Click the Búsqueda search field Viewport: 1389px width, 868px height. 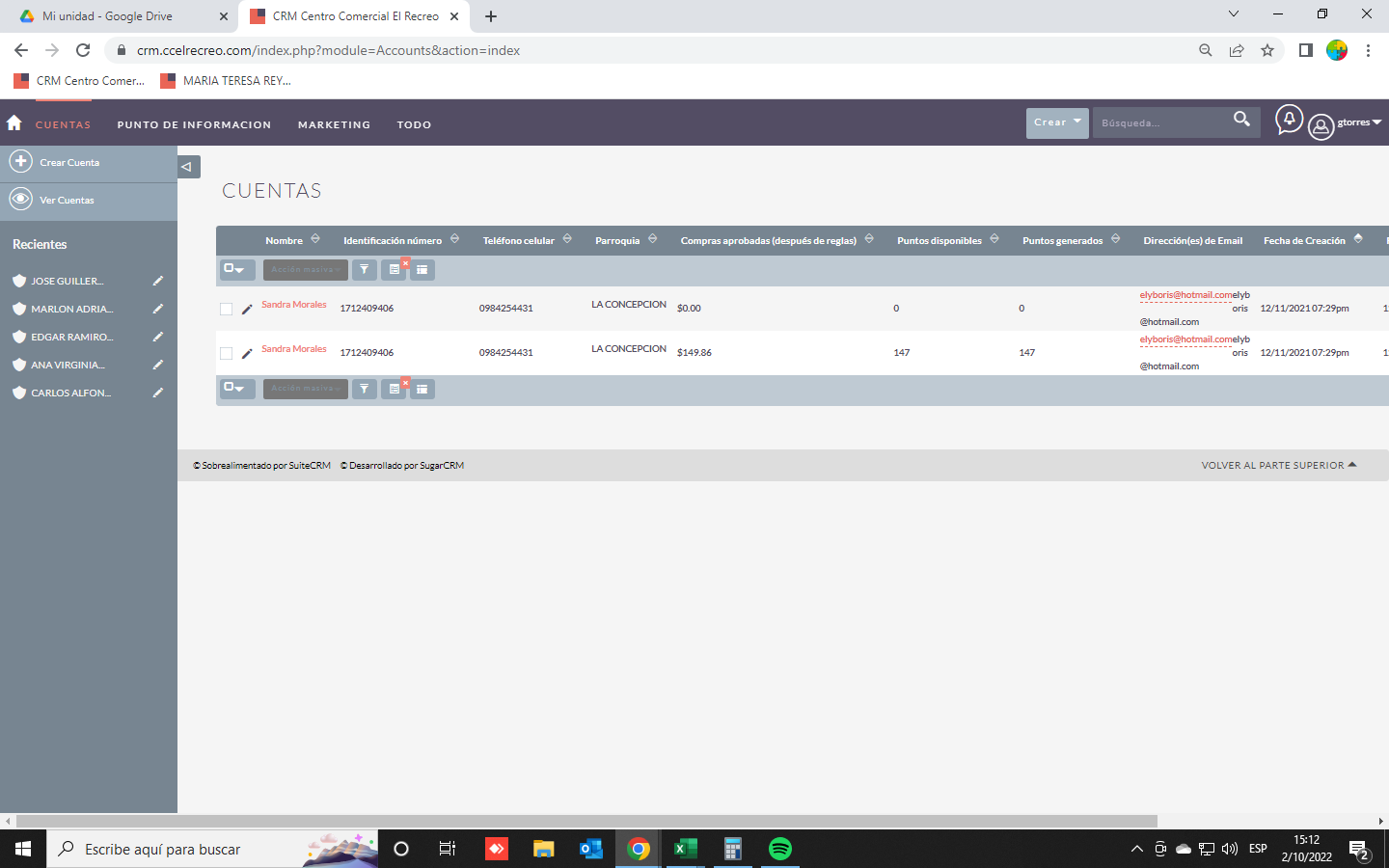(x=1157, y=122)
